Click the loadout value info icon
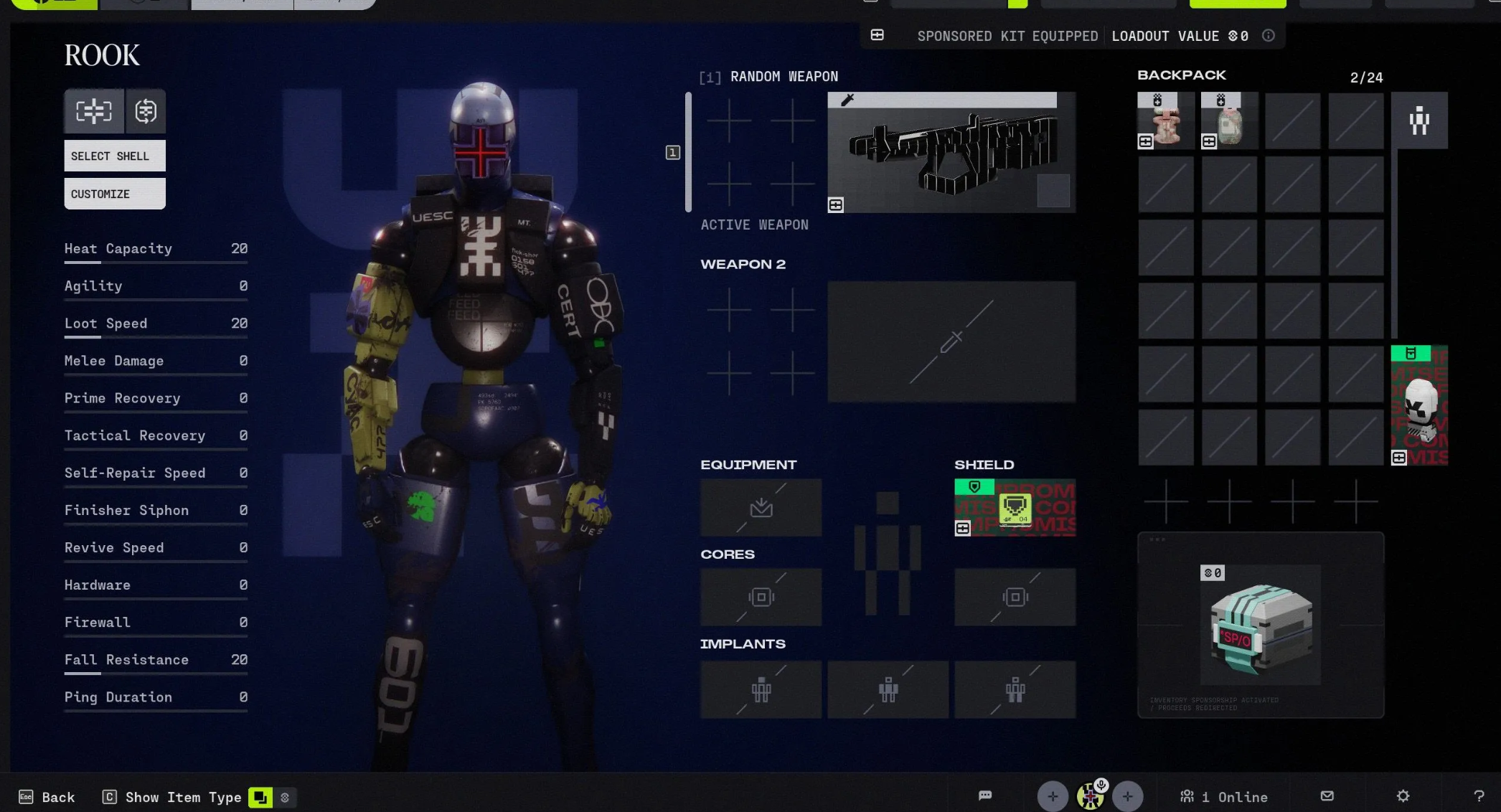The image size is (1501, 812). pyautogui.click(x=1269, y=36)
